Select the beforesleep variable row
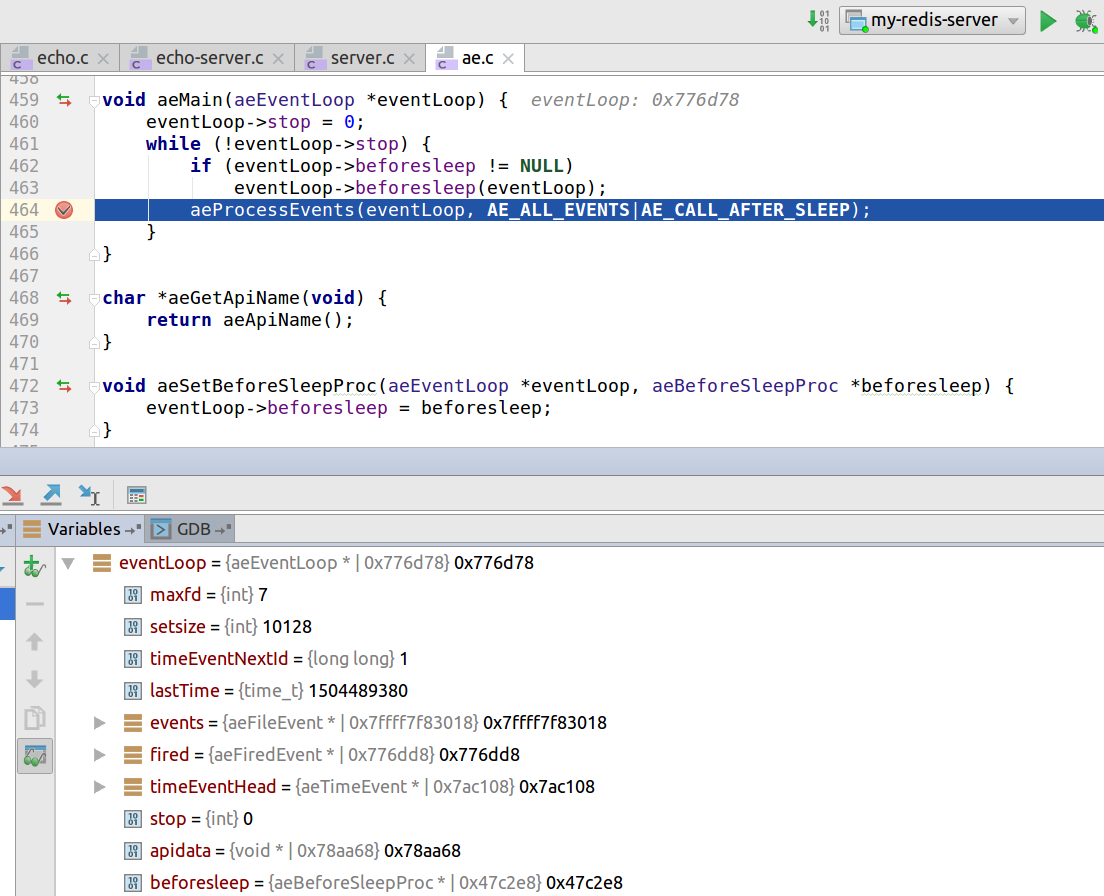Screen dimensions: 1104x896 [x=579, y=883]
